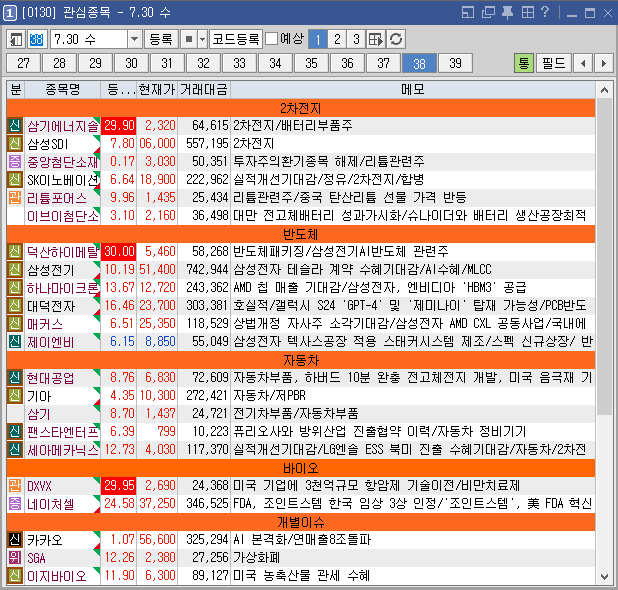
Task: Open the grid layout icon in the title bar
Action: [x=528, y=13]
